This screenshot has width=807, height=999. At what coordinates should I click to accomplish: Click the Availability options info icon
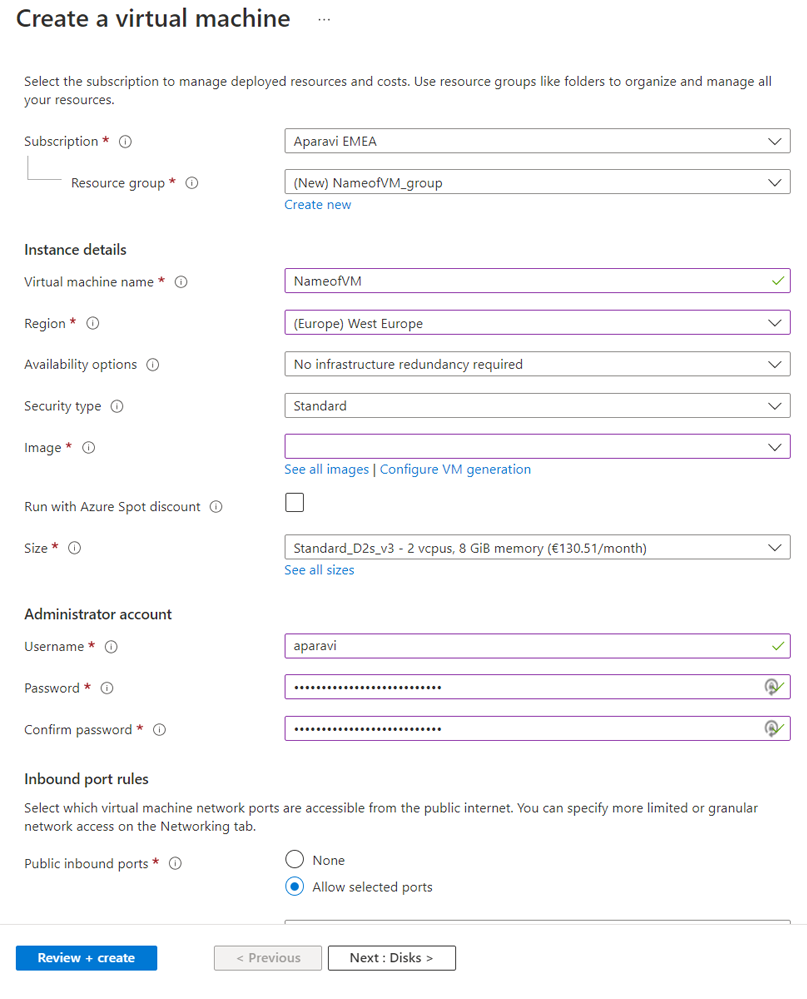pyautogui.click(x=153, y=365)
